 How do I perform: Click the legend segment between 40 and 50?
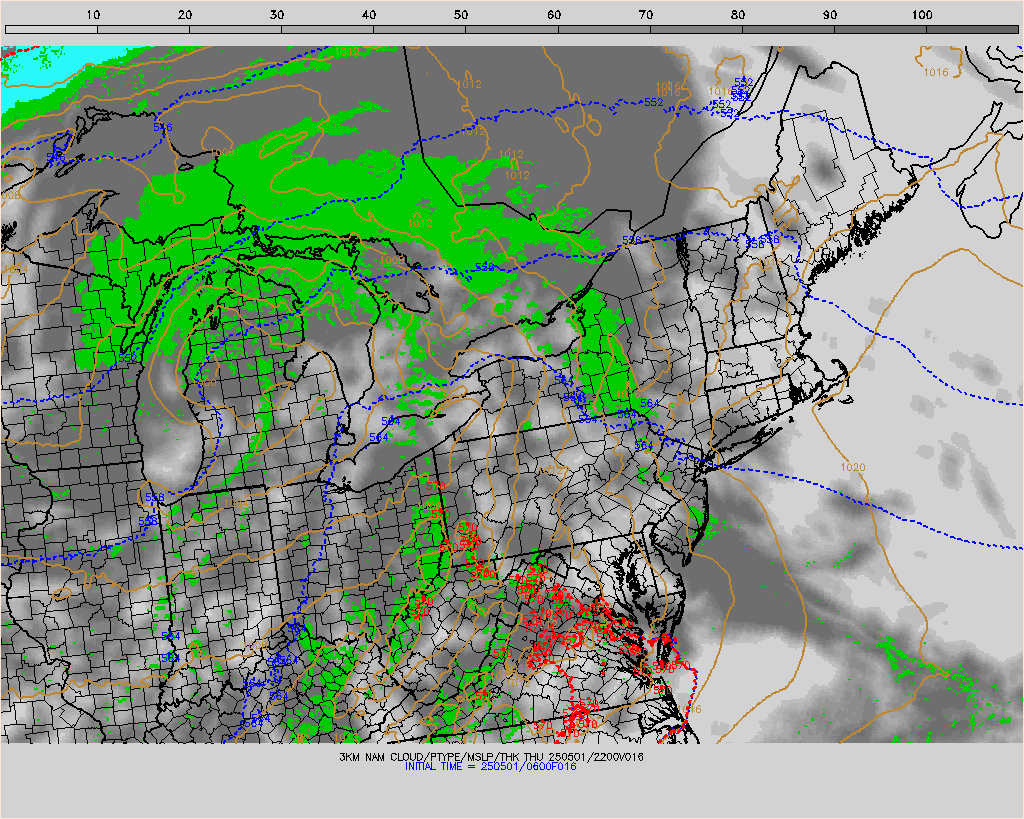[x=420, y=29]
